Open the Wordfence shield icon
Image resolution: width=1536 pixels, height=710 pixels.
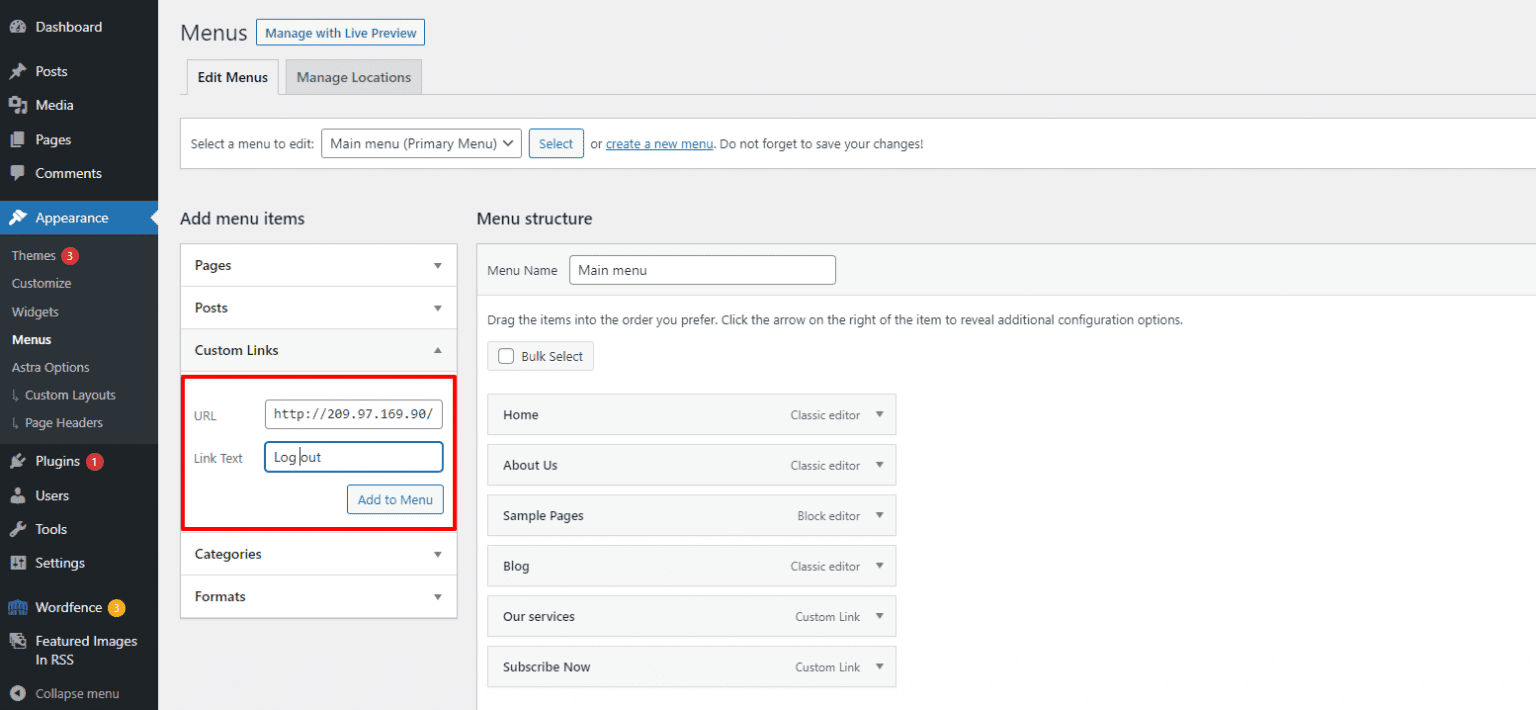[x=18, y=607]
